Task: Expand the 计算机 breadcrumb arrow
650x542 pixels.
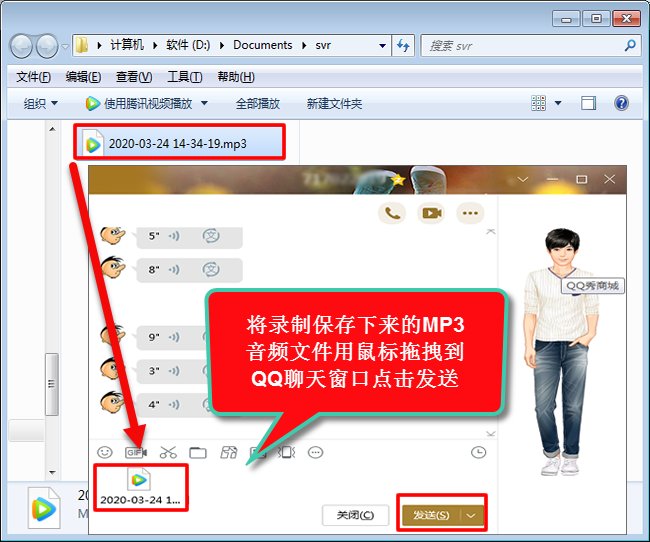Action: click(155, 46)
